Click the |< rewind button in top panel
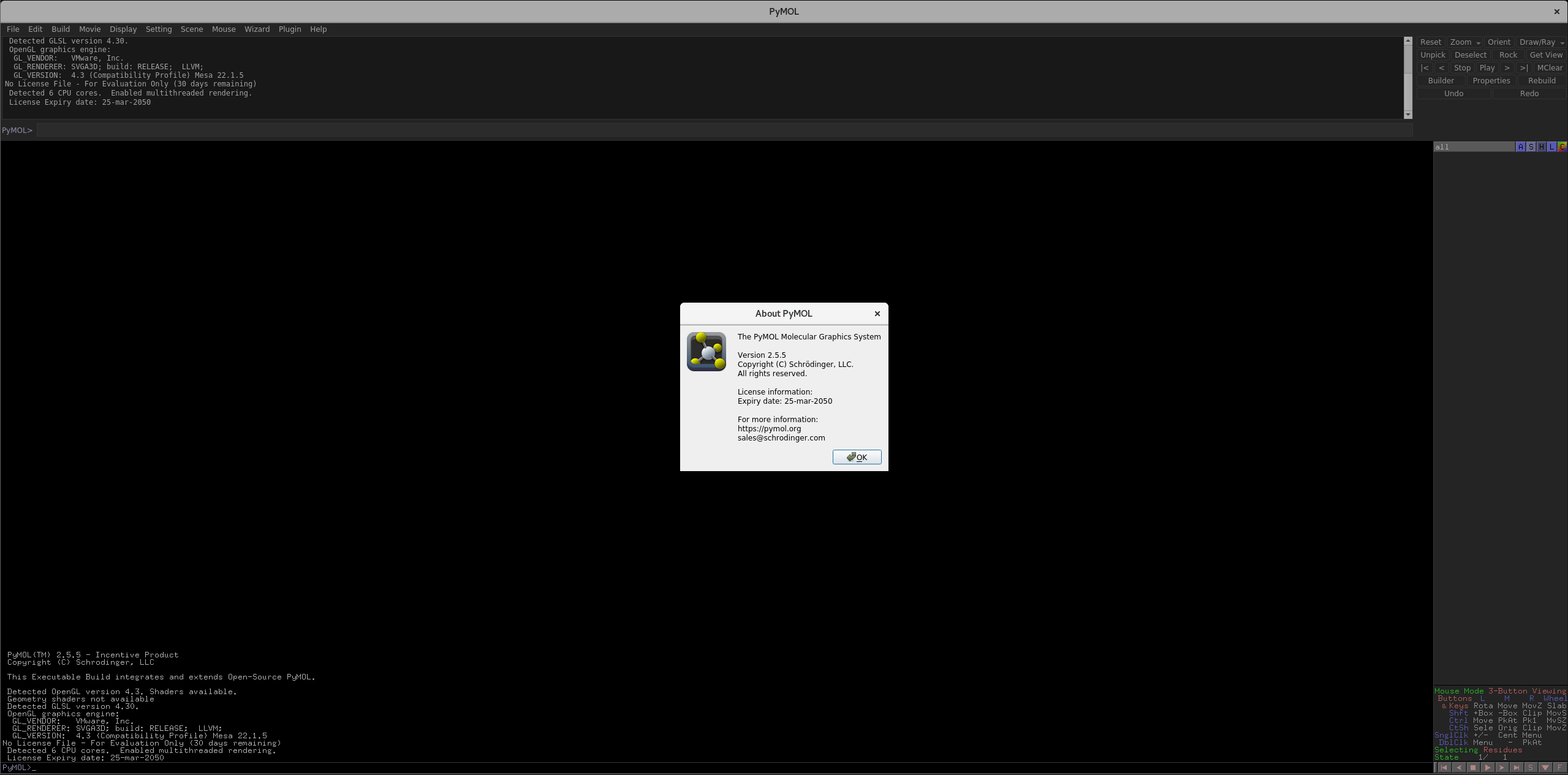Viewport: 1568px width, 775px height. [x=1425, y=68]
